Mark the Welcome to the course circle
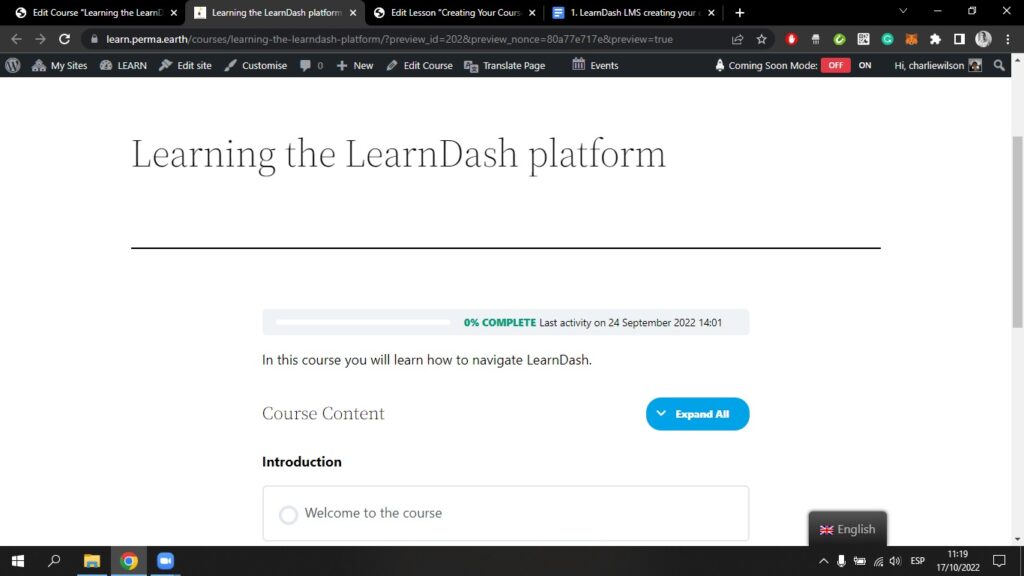 pyautogui.click(x=288, y=514)
